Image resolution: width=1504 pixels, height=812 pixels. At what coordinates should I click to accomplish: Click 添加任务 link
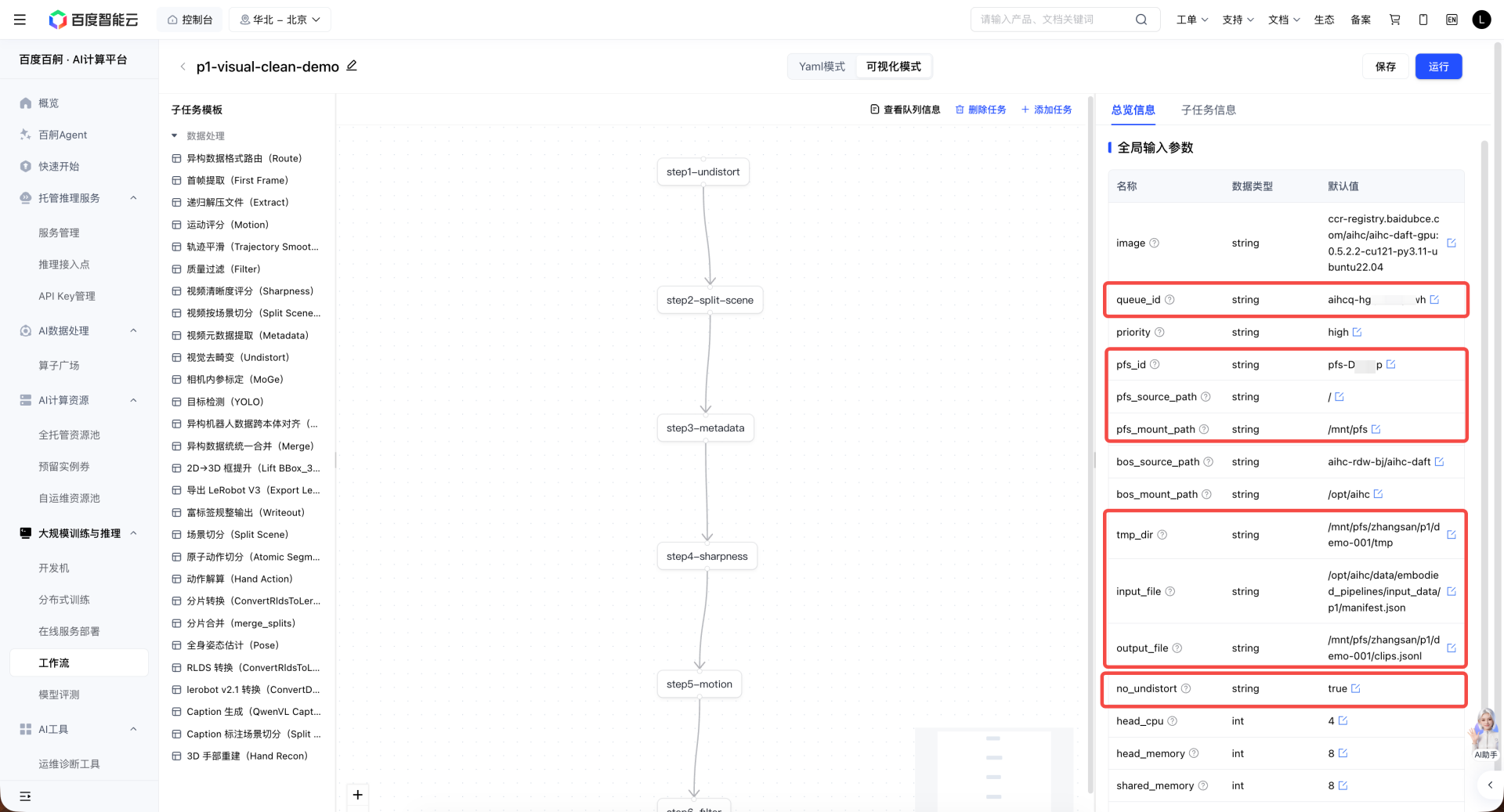pyautogui.click(x=1047, y=110)
